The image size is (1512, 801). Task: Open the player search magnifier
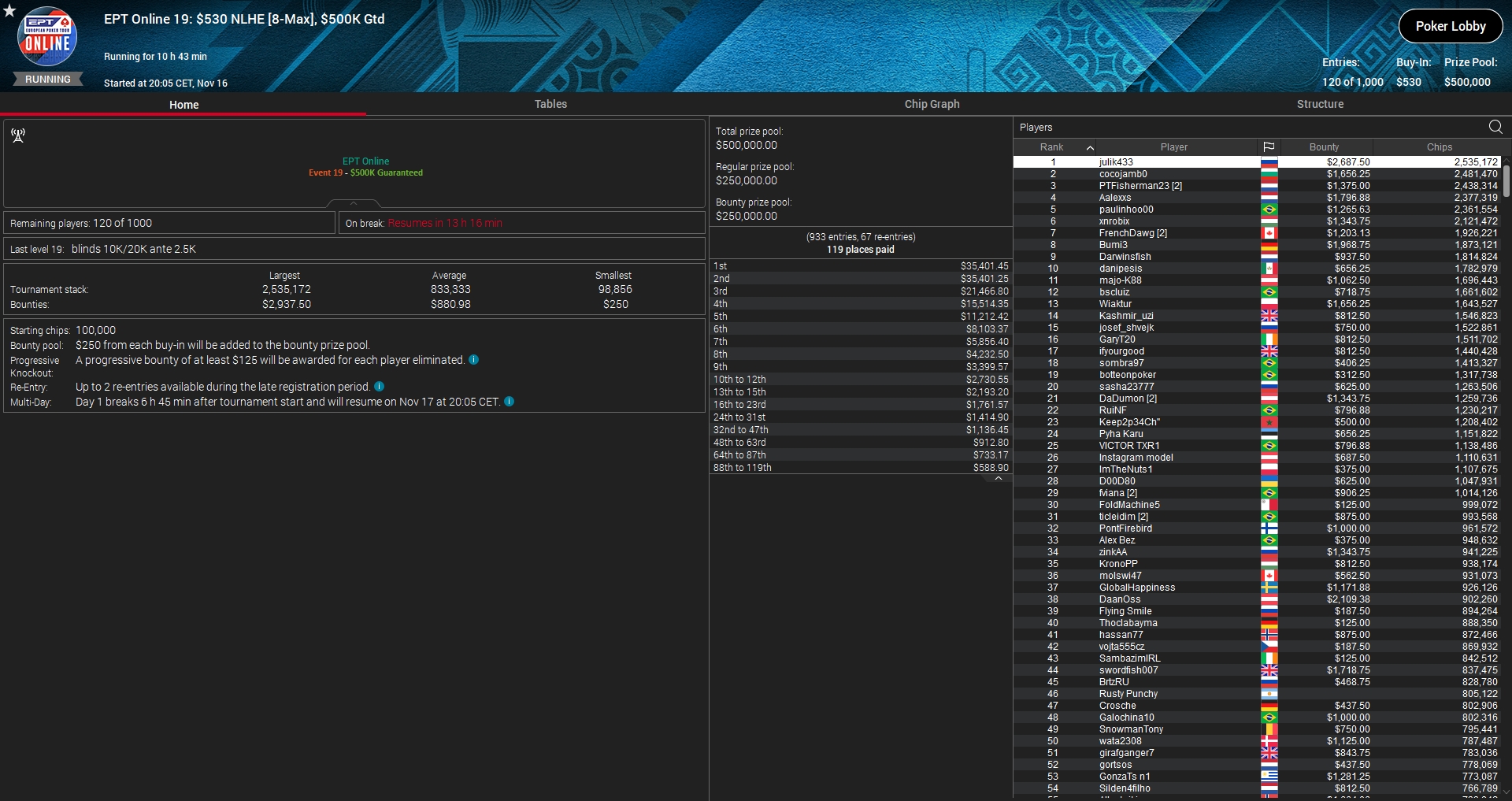click(x=1495, y=127)
